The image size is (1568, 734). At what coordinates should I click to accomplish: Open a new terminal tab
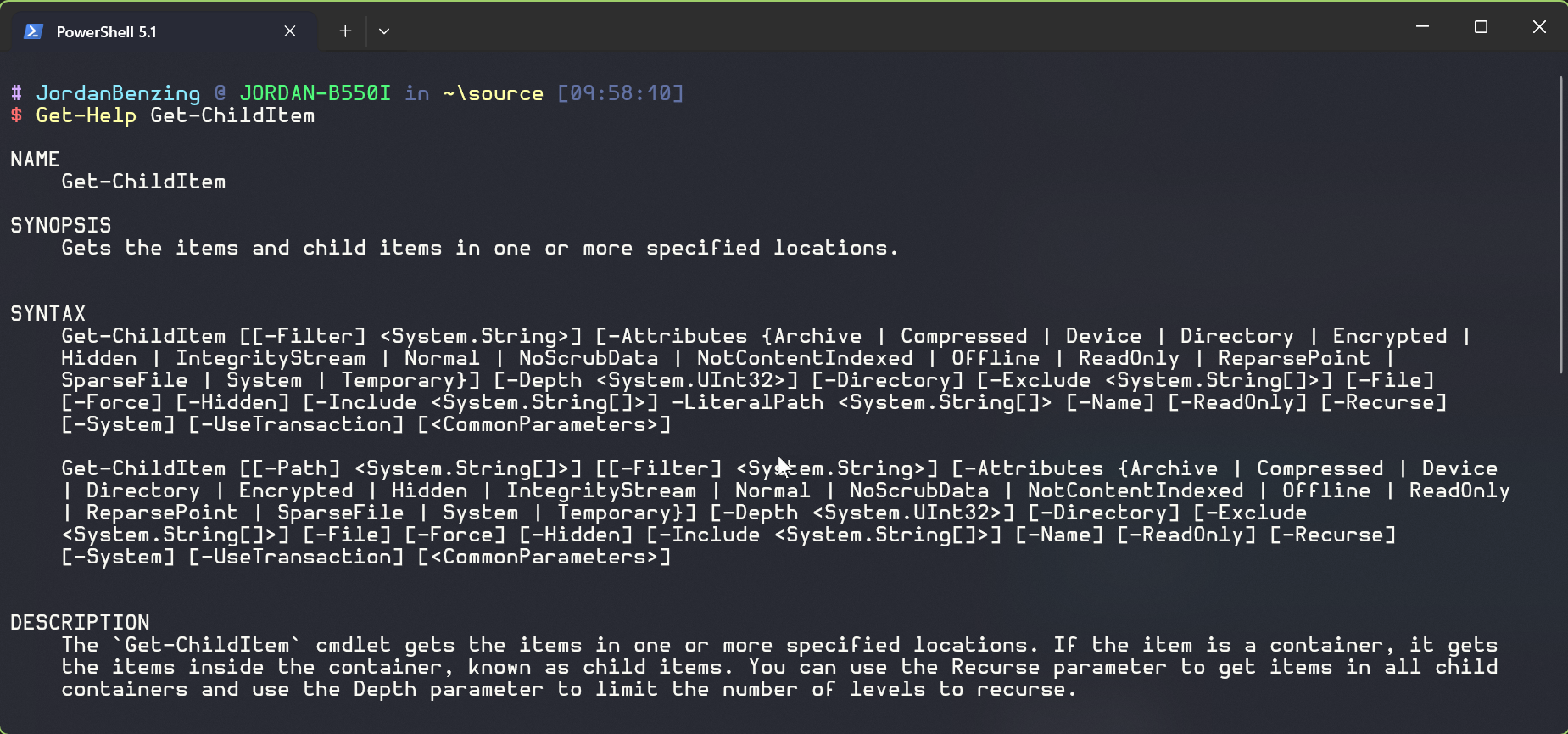pos(345,31)
